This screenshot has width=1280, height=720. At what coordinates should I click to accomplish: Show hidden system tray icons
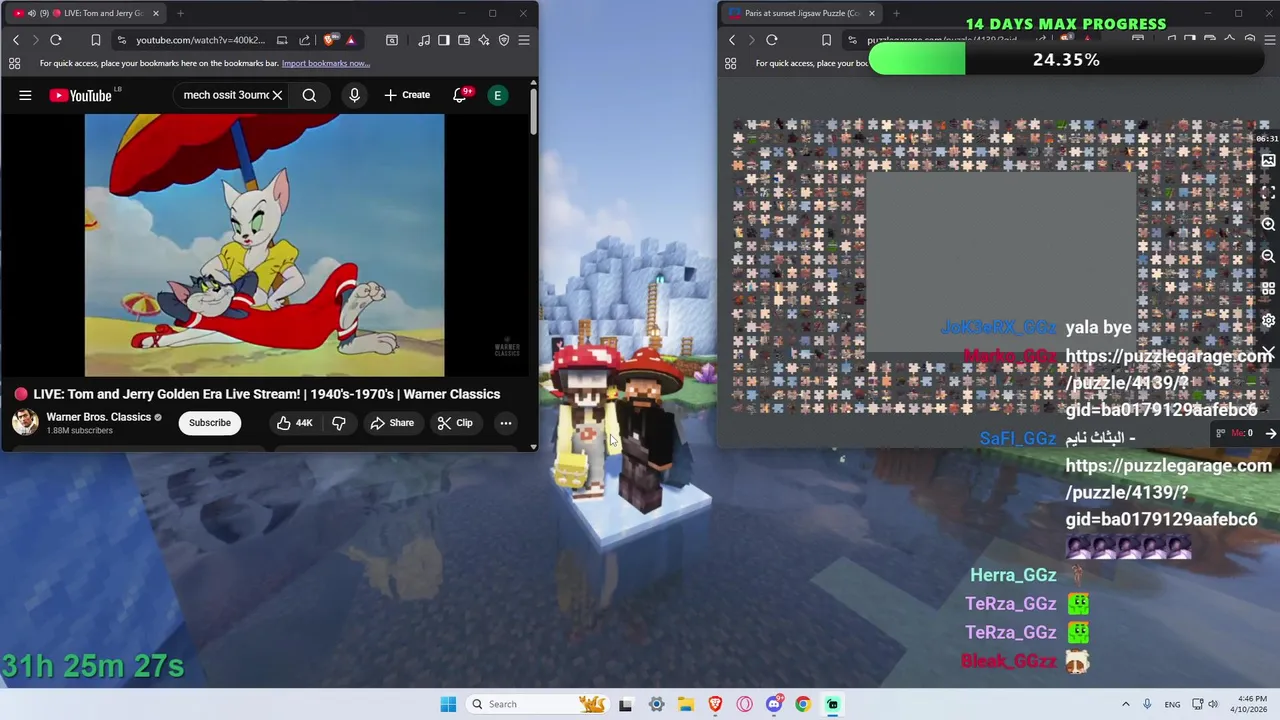[x=1125, y=704]
